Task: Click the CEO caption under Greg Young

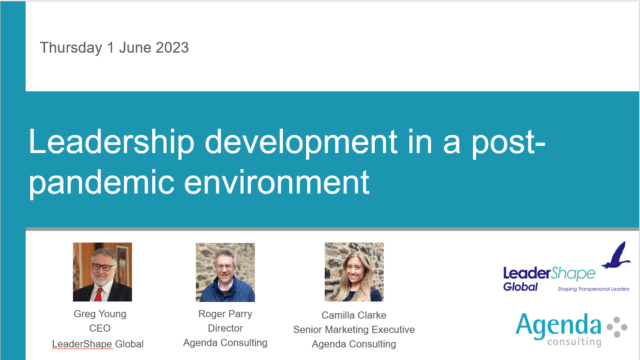Action: tap(100, 328)
